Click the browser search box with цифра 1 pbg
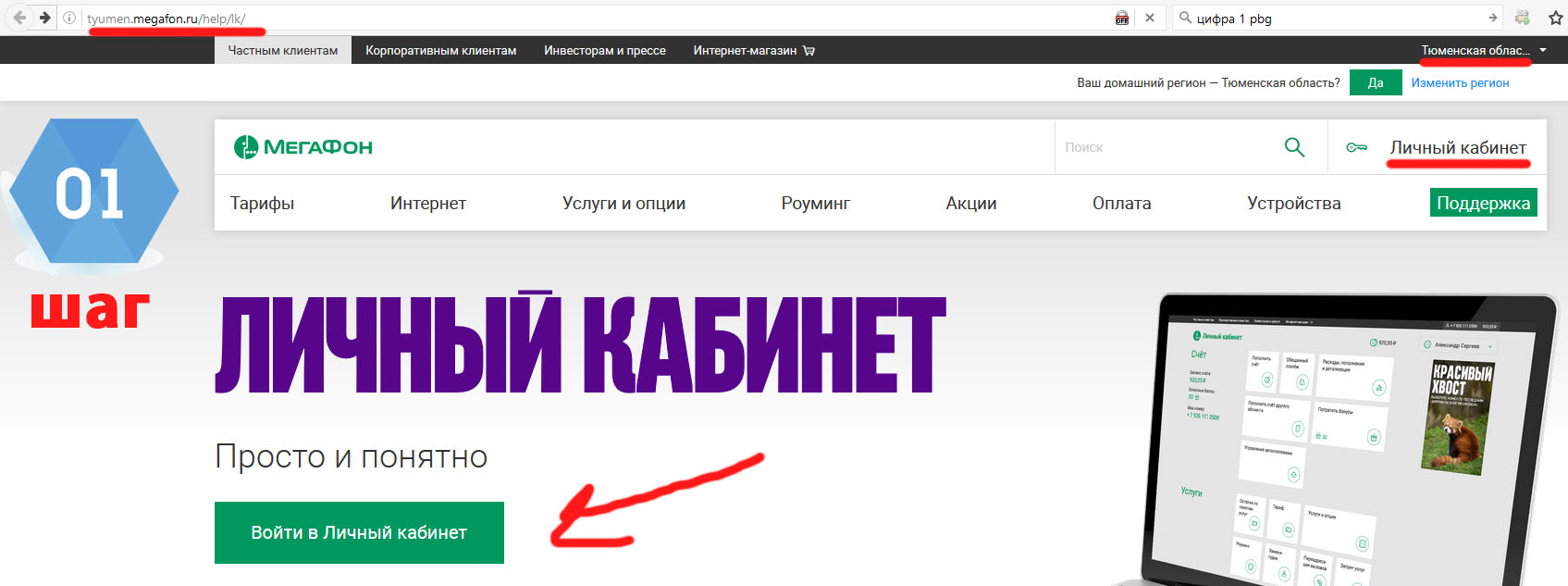The height and width of the screenshot is (586, 1568). [1337, 19]
